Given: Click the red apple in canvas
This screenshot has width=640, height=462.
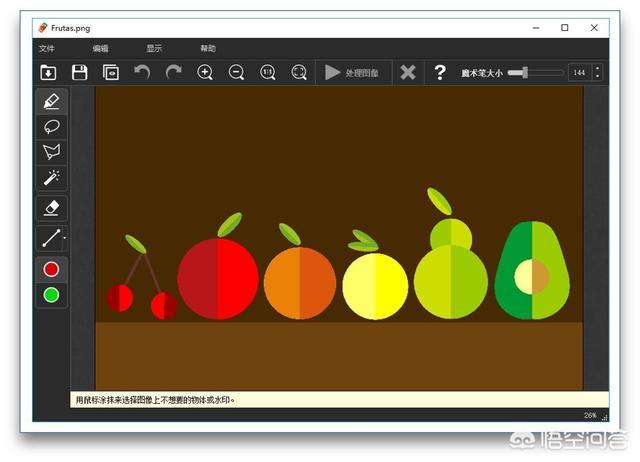Looking at the screenshot, I should [x=218, y=278].
